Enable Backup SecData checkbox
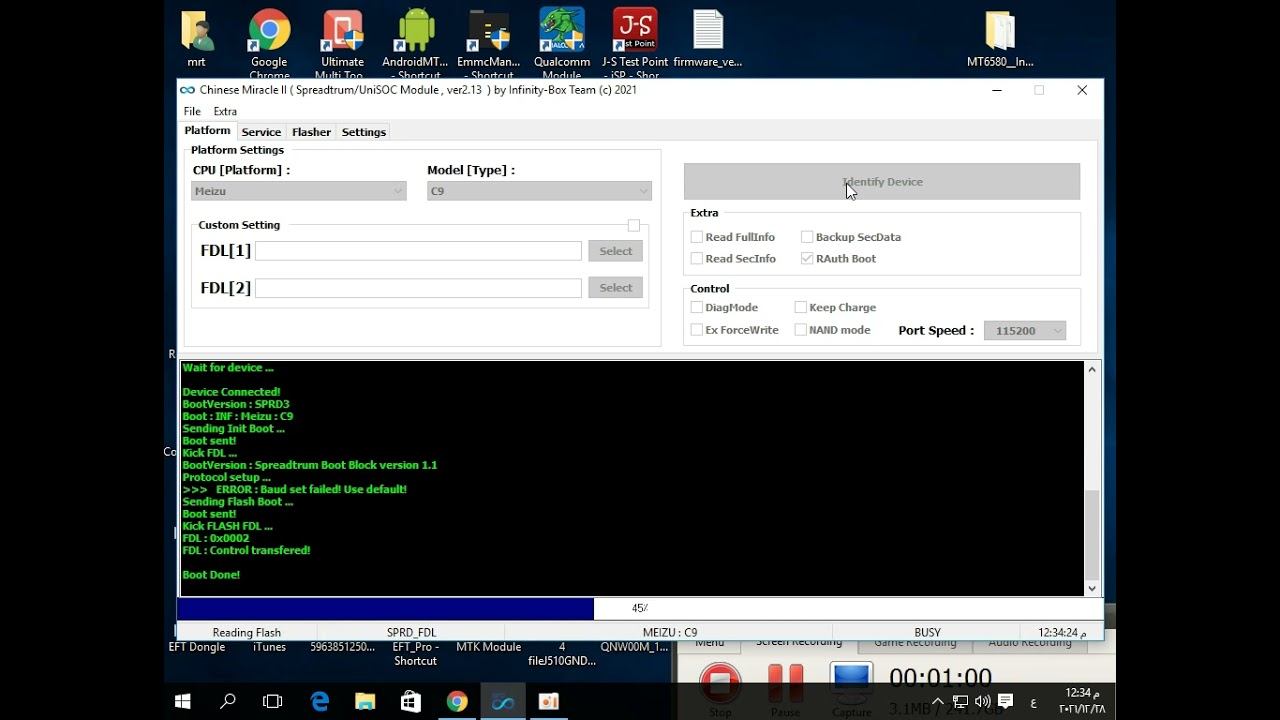The width and height of the screenshot is (1280, 720). pos(807,237)
